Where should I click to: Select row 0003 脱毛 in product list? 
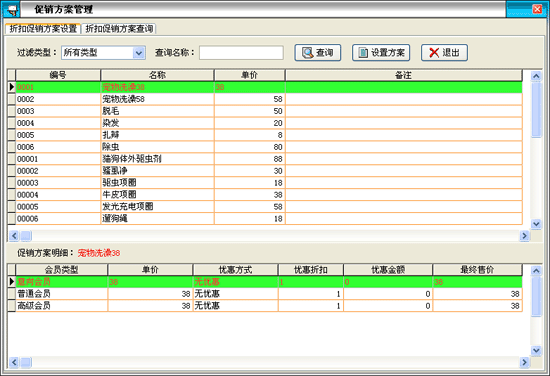click(x=265, y=111)
